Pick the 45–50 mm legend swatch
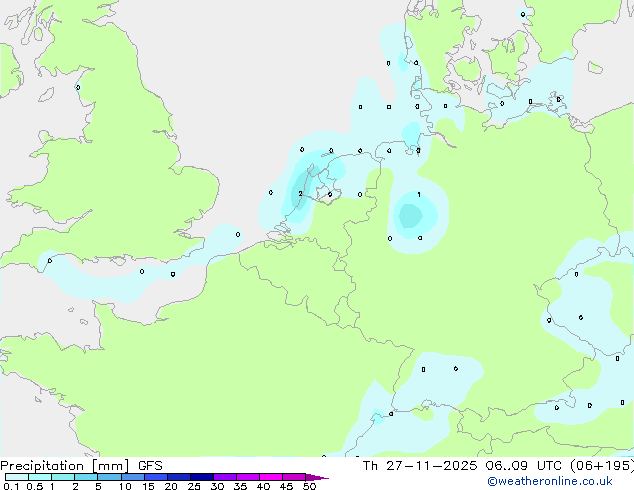634x490 pixels. 294,477
